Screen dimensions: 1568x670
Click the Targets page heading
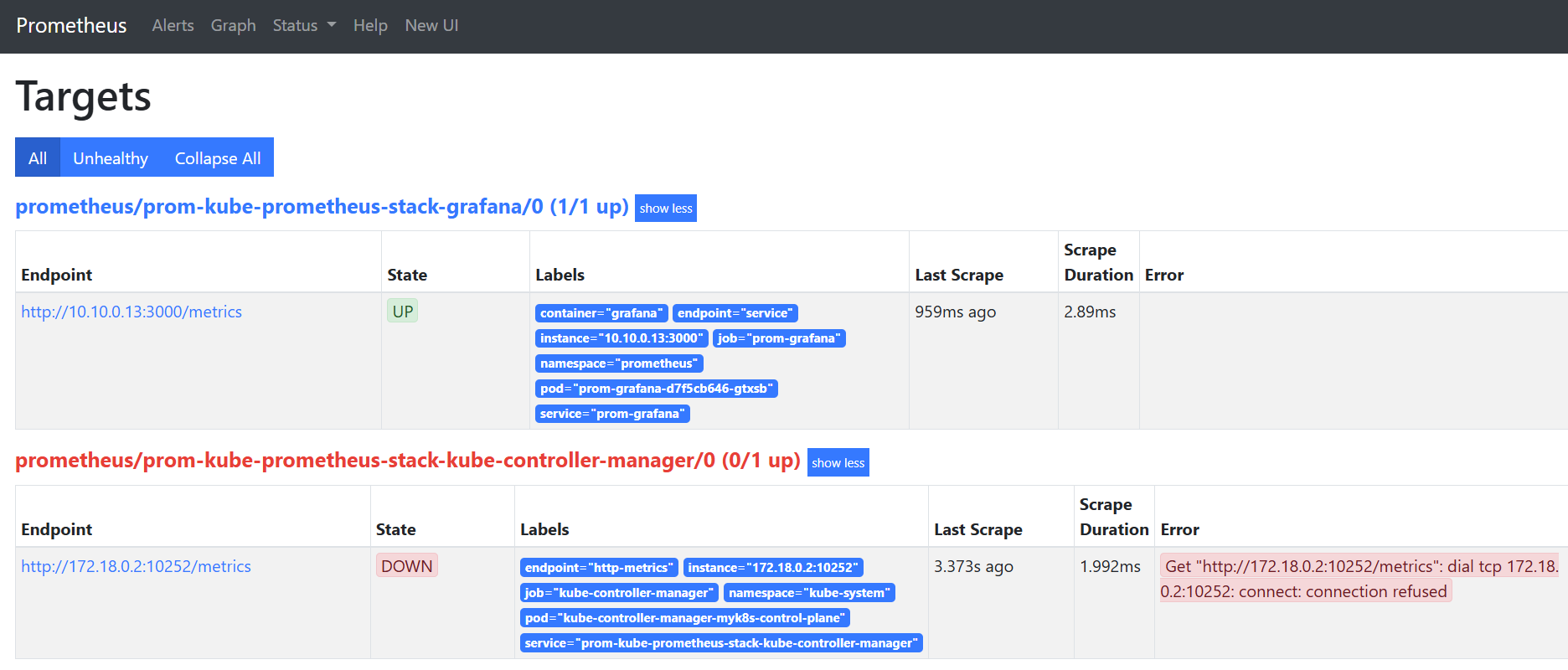tap(83, 96)
